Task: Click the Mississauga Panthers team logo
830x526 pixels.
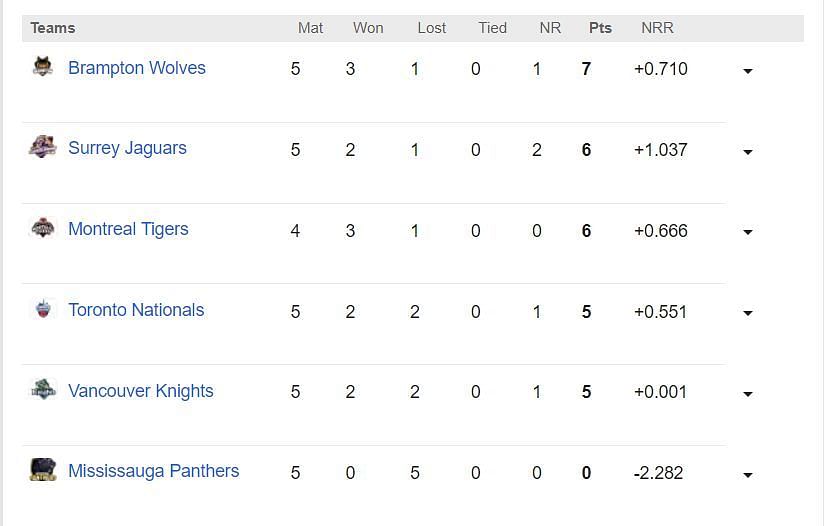Action: click(x=43, y=469)
